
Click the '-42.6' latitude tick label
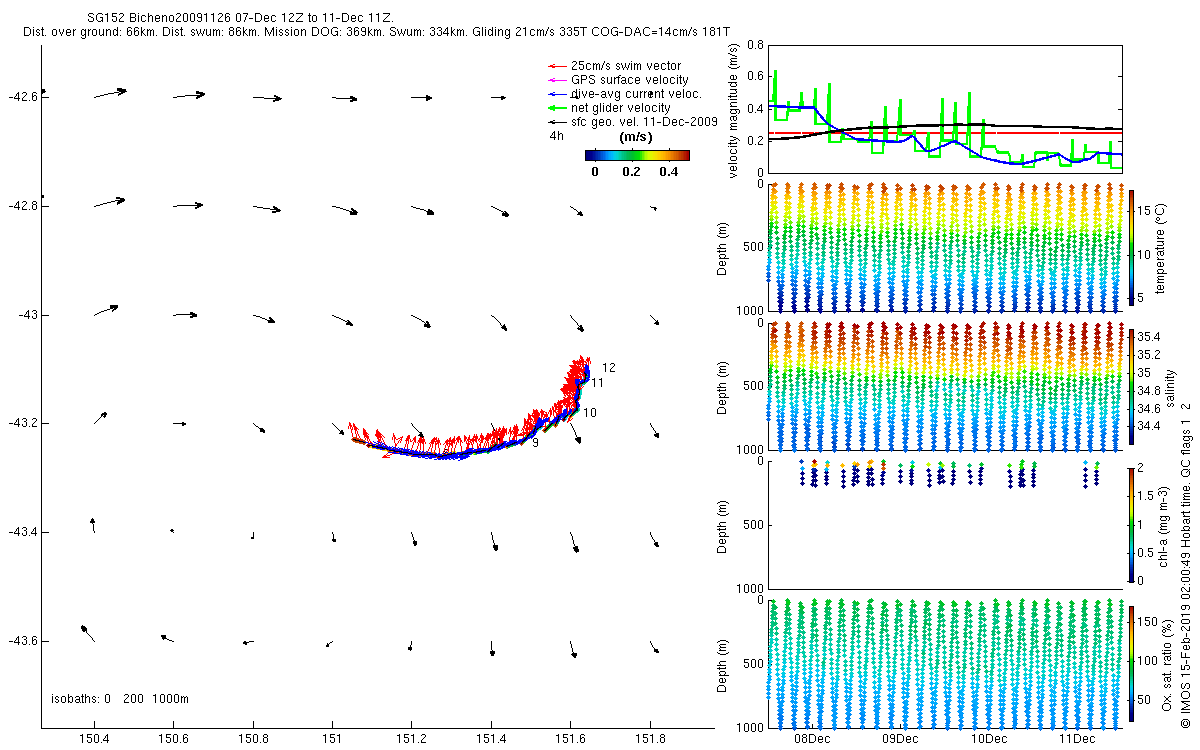(x=22, y=97)
